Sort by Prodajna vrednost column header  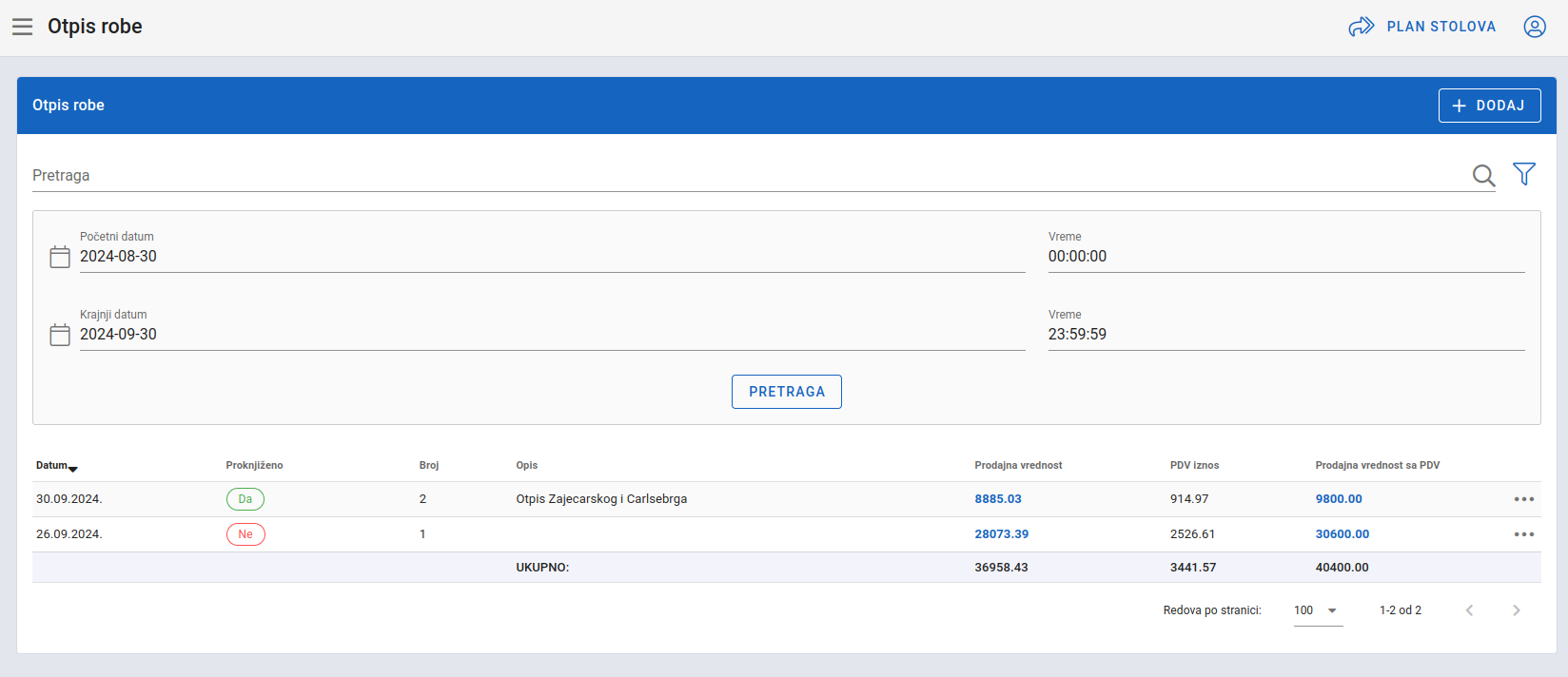(1018, 466)
